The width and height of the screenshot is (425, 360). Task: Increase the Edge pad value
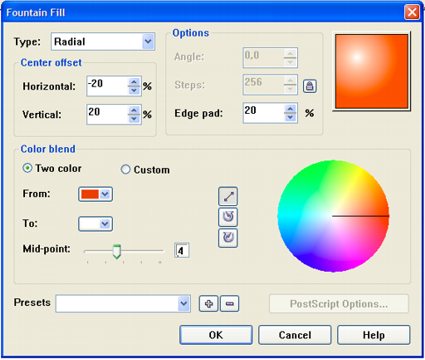coord(290,109)
